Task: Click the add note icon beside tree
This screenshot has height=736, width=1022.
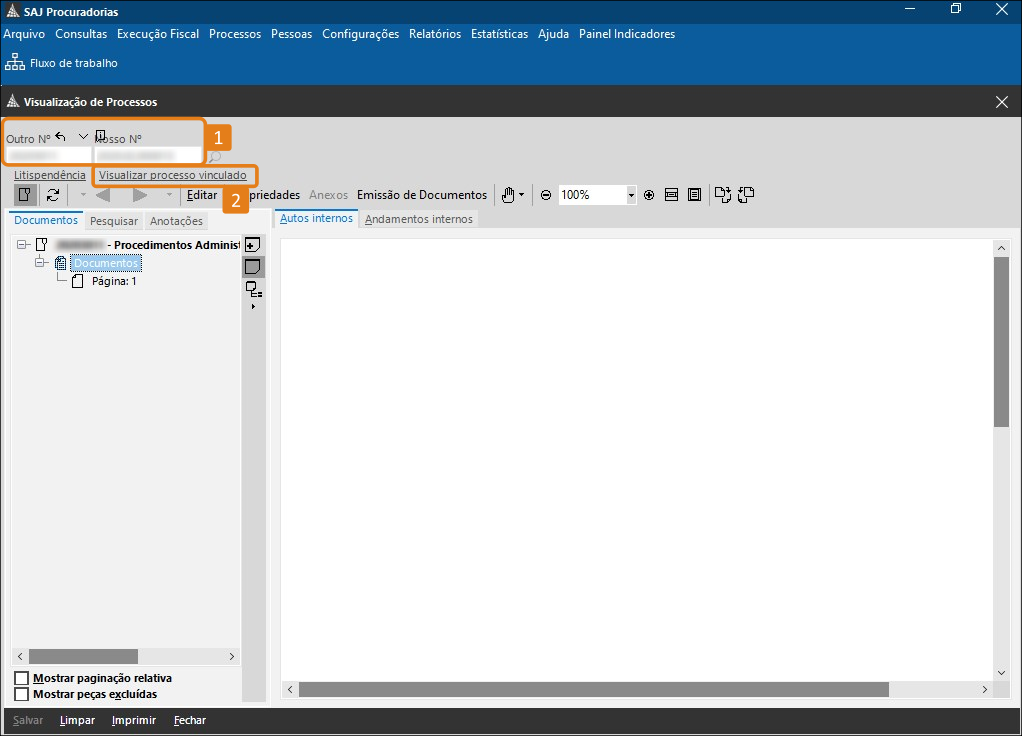Action: [x=253, y=245]
